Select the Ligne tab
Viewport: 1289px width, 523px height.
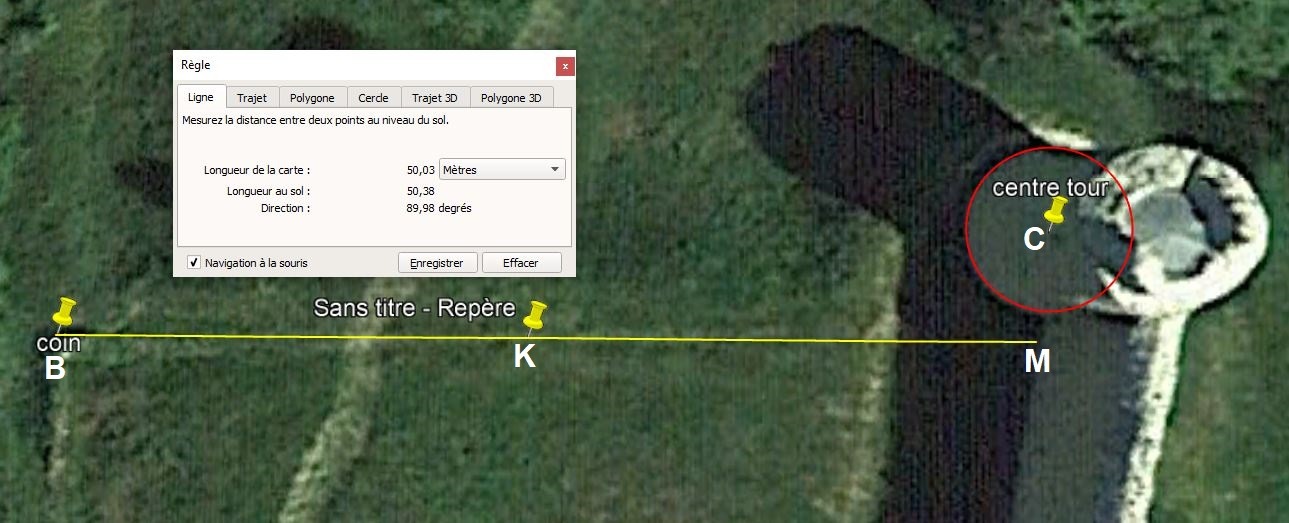201,97
